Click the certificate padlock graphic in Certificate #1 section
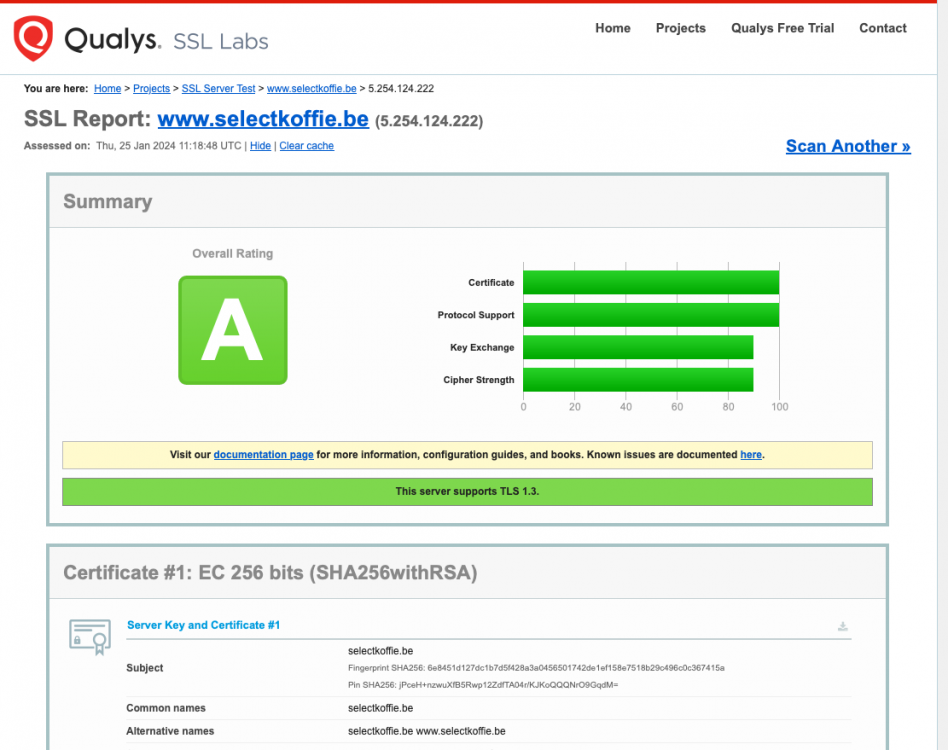 [89, 637]
